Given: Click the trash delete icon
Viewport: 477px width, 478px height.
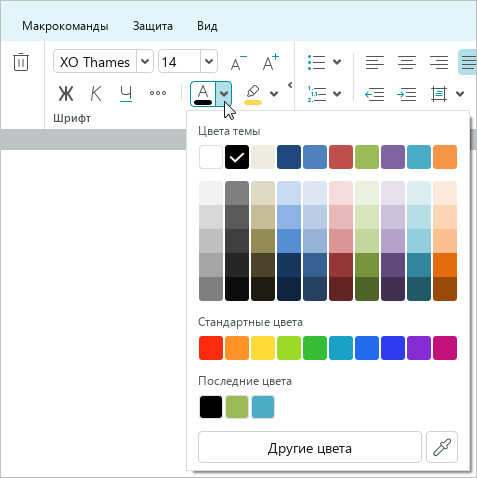Looking at the screenshot, I should coord(21,62).
